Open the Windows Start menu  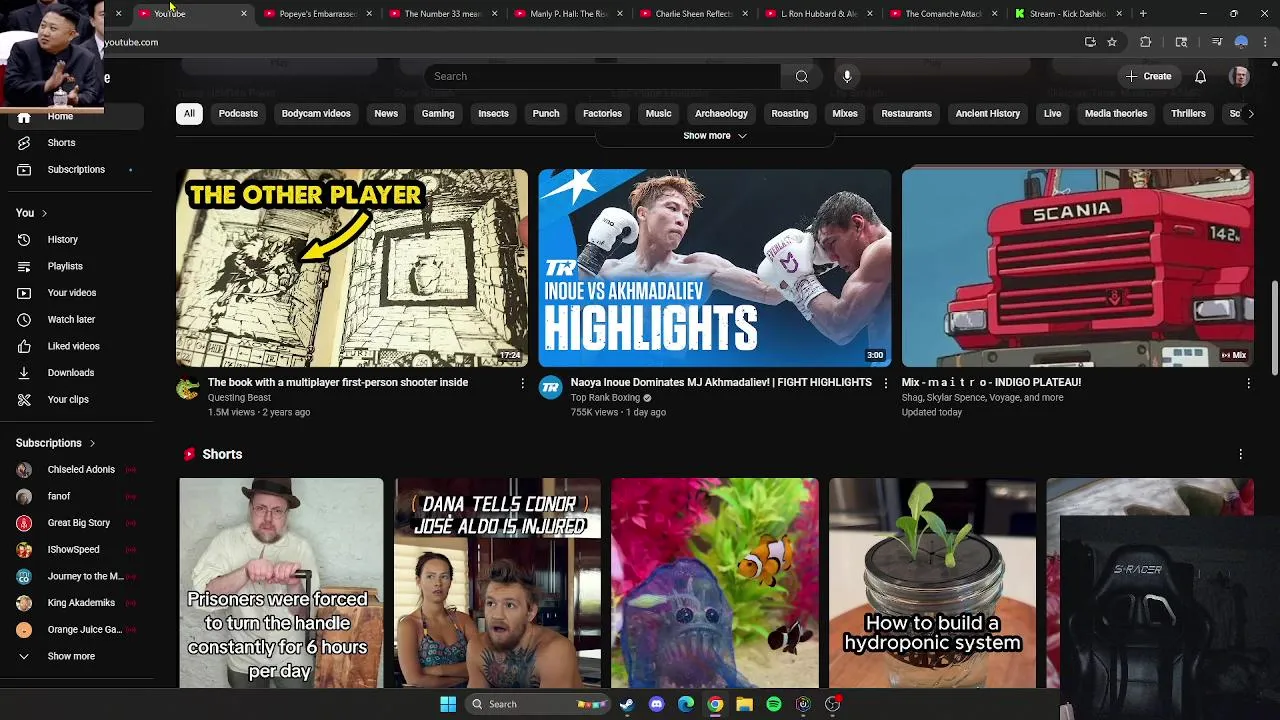click(448, 704)
